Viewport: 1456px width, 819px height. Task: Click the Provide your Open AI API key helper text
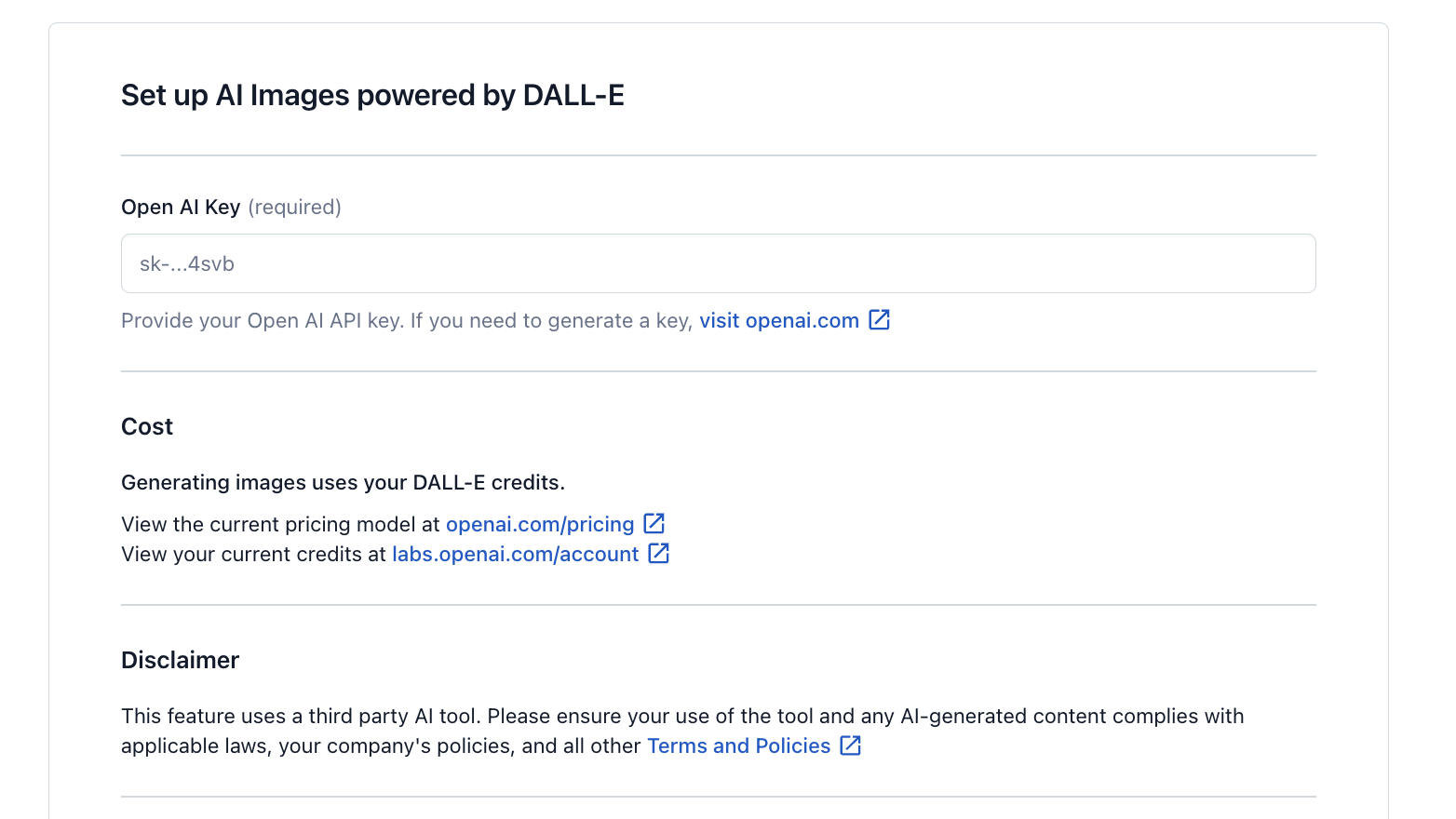pyautogui.click(x=407, y=321)
